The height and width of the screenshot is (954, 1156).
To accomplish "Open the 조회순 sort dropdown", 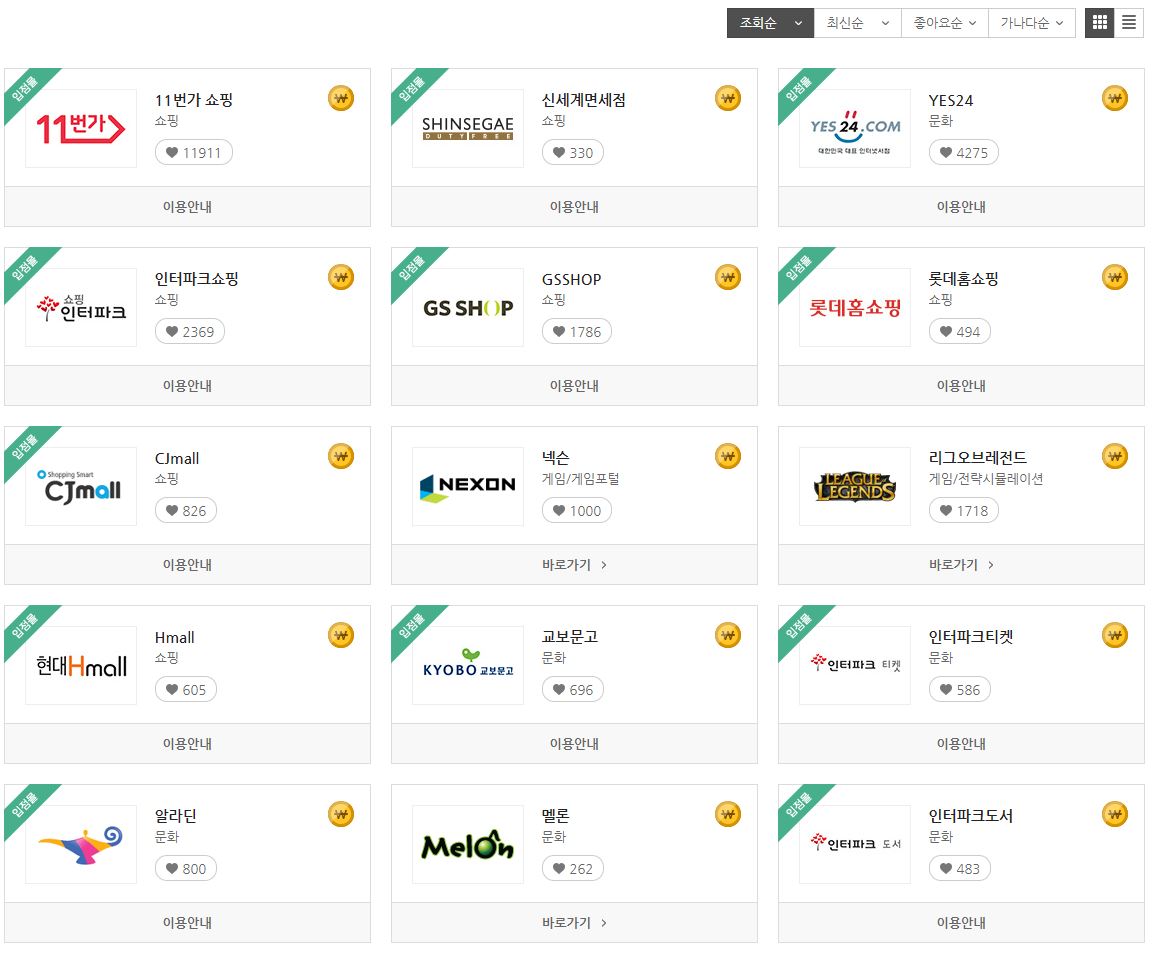I will pos(769,22).
